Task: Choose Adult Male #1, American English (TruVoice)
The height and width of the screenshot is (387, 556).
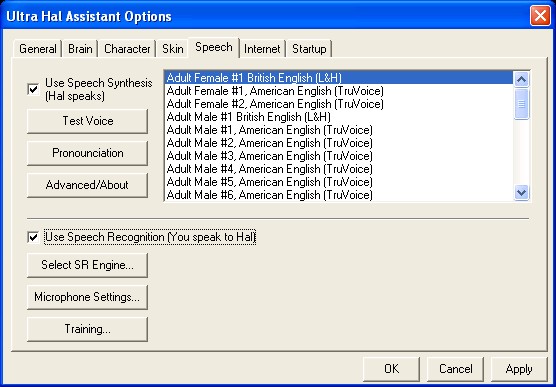Action: [x=339, y=130]
